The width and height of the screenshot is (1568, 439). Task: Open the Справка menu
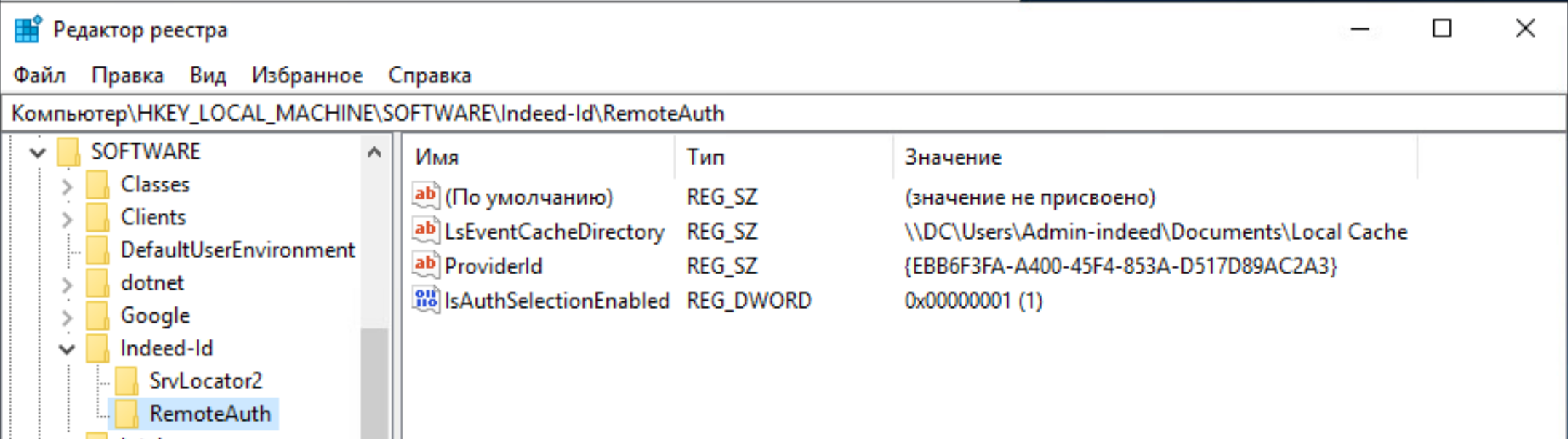coord(429,75)
